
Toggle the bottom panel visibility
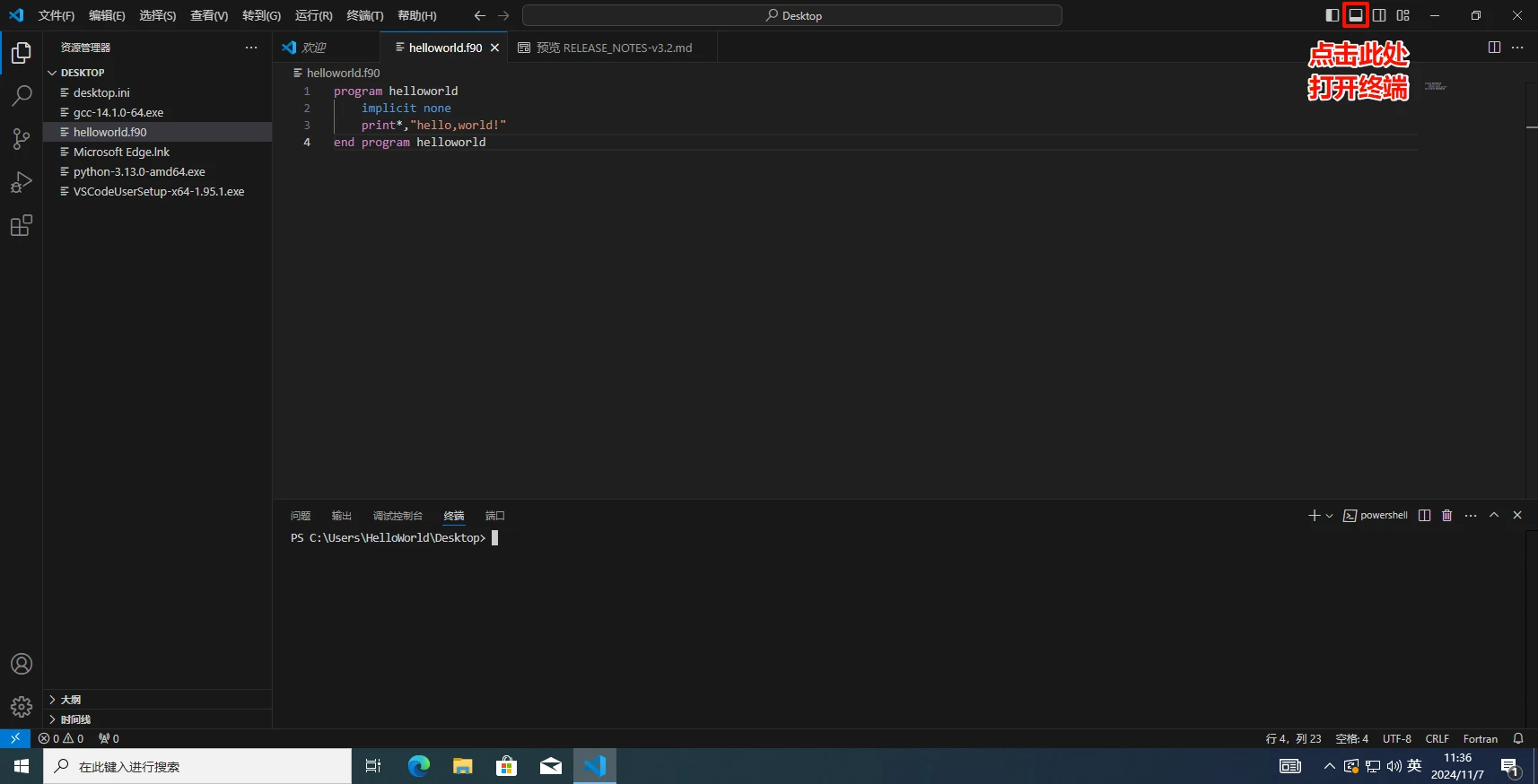(x=1356, y=15)
